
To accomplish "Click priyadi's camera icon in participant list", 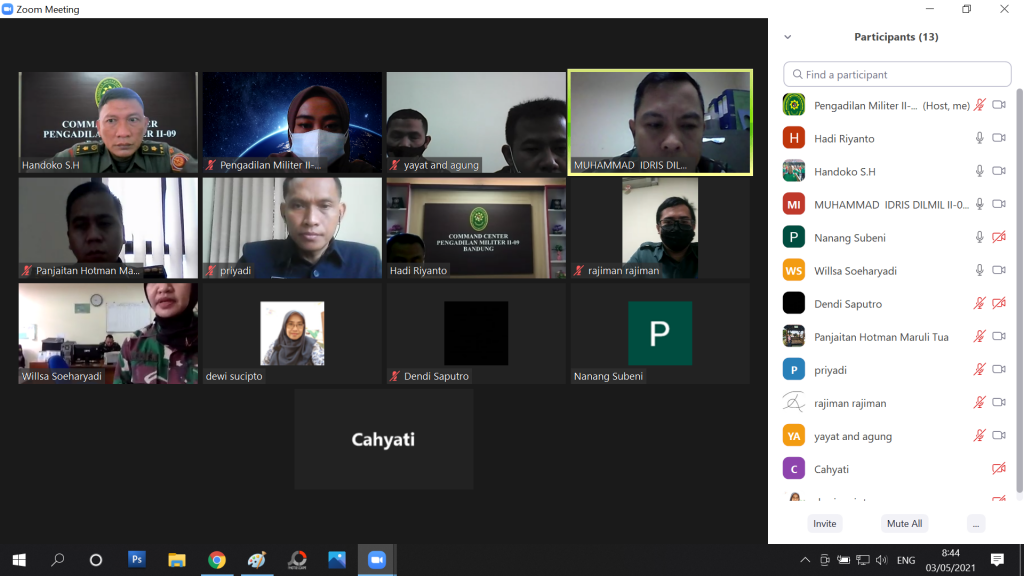I will [998, 369].
